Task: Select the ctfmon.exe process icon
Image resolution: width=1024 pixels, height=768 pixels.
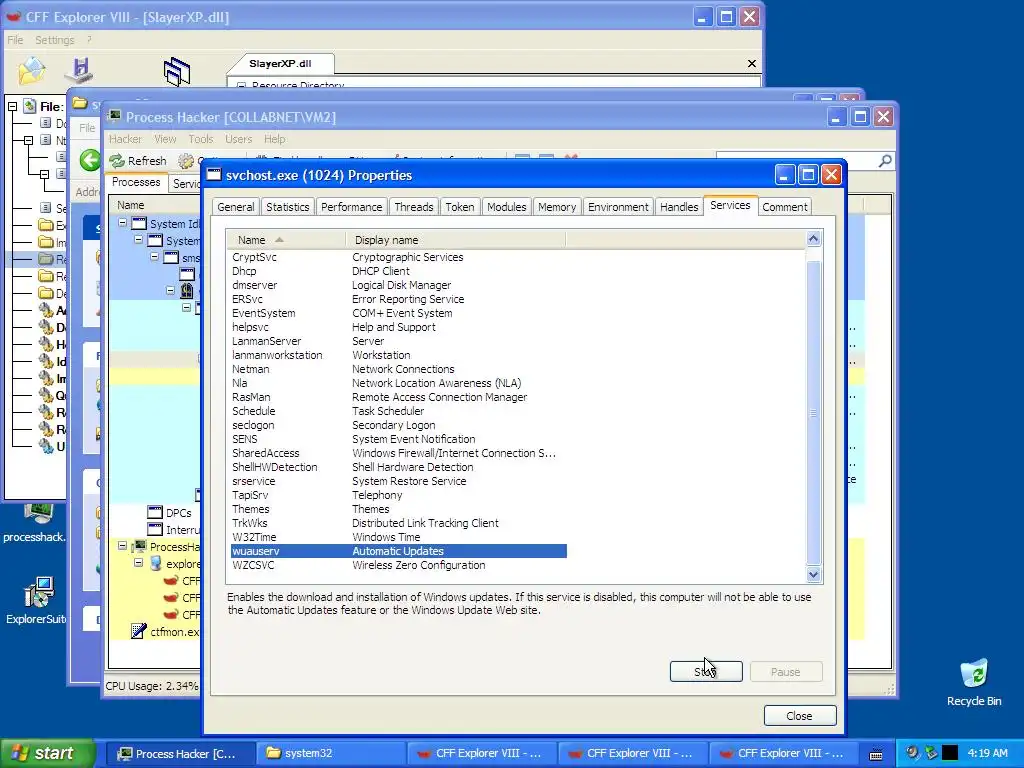Action: coord(138,631)
